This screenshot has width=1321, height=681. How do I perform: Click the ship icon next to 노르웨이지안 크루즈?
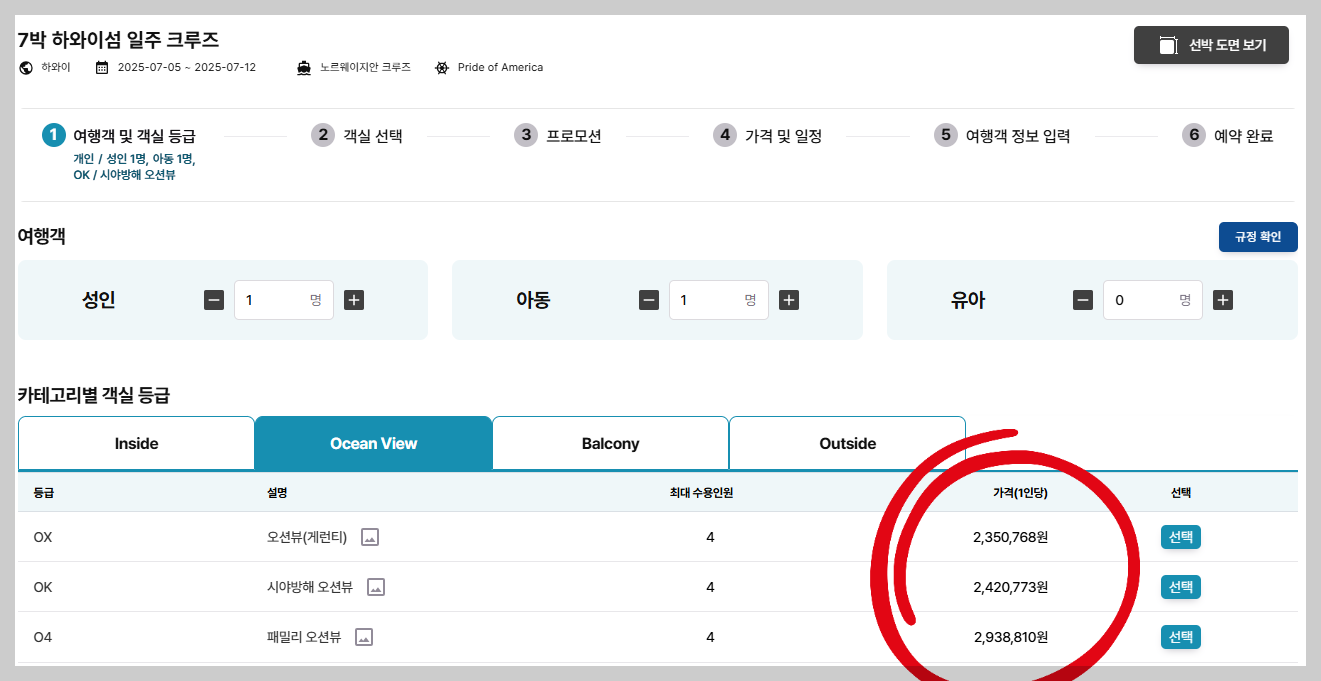point(304,67)
